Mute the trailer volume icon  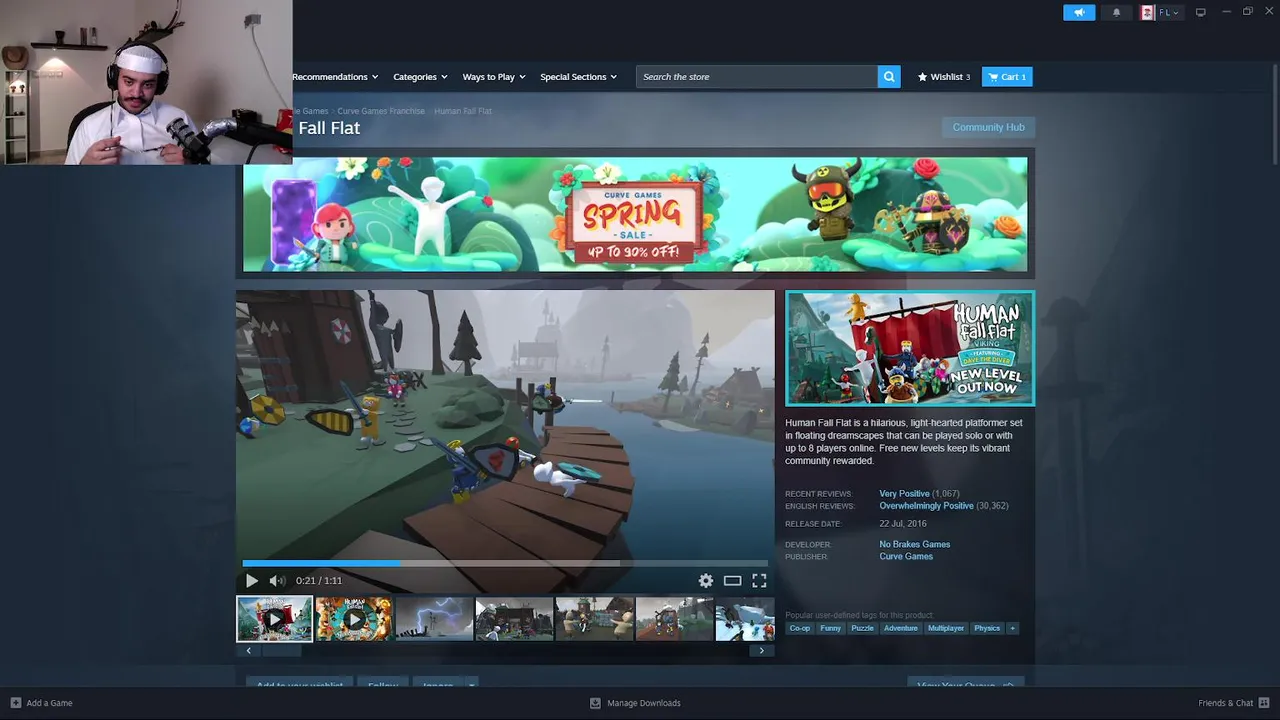277,581
